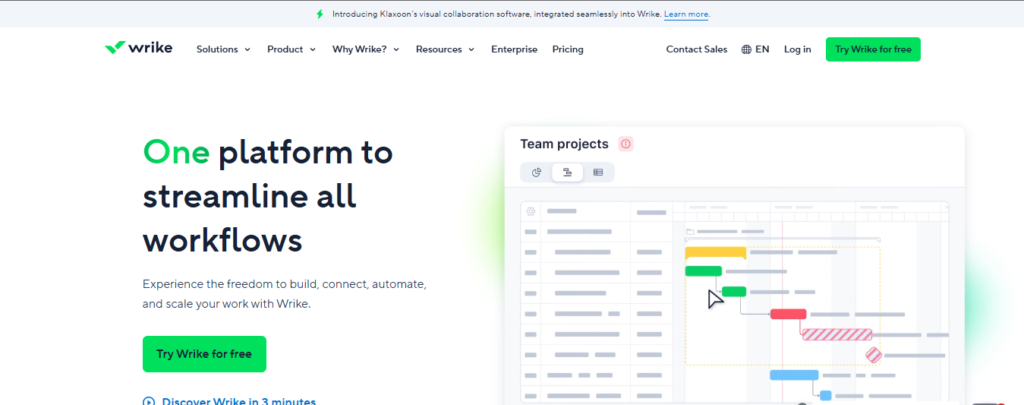Expand the Product menu

click(291, 49)
